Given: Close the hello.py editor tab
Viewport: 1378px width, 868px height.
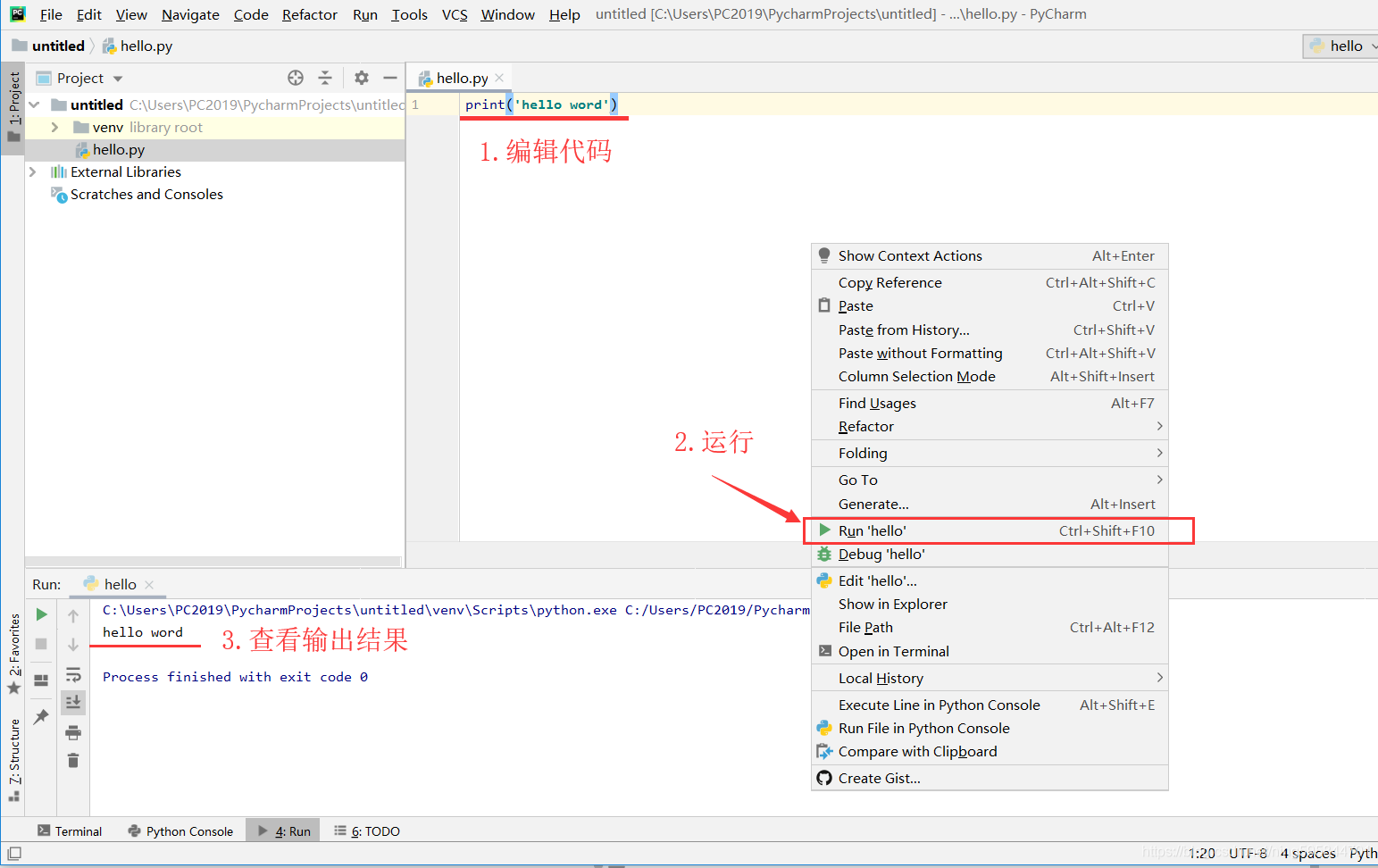Looking at the screenshot, I should pos(499,78).
